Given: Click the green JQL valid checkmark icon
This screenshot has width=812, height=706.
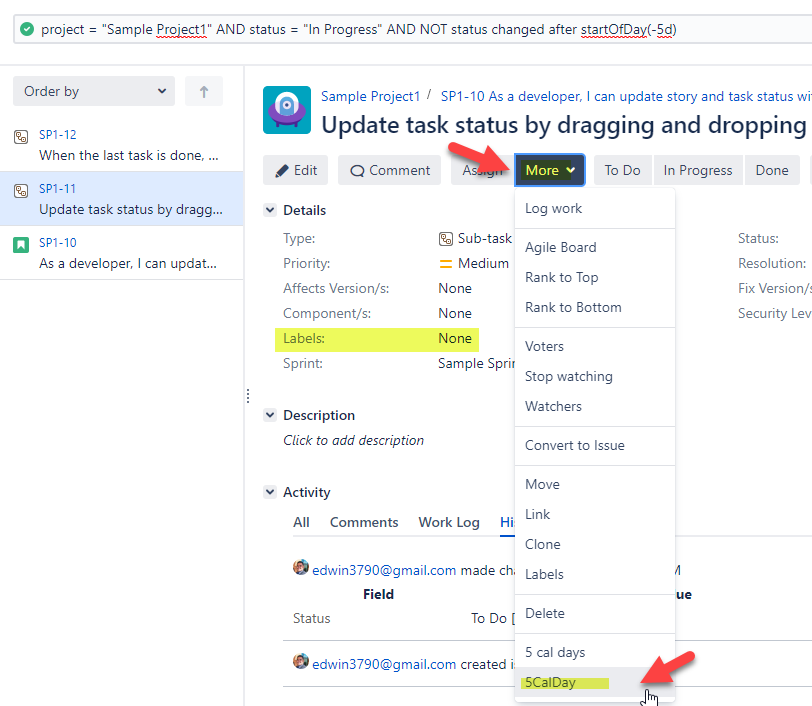Looking at the screenshot, I should pos(26,30).
